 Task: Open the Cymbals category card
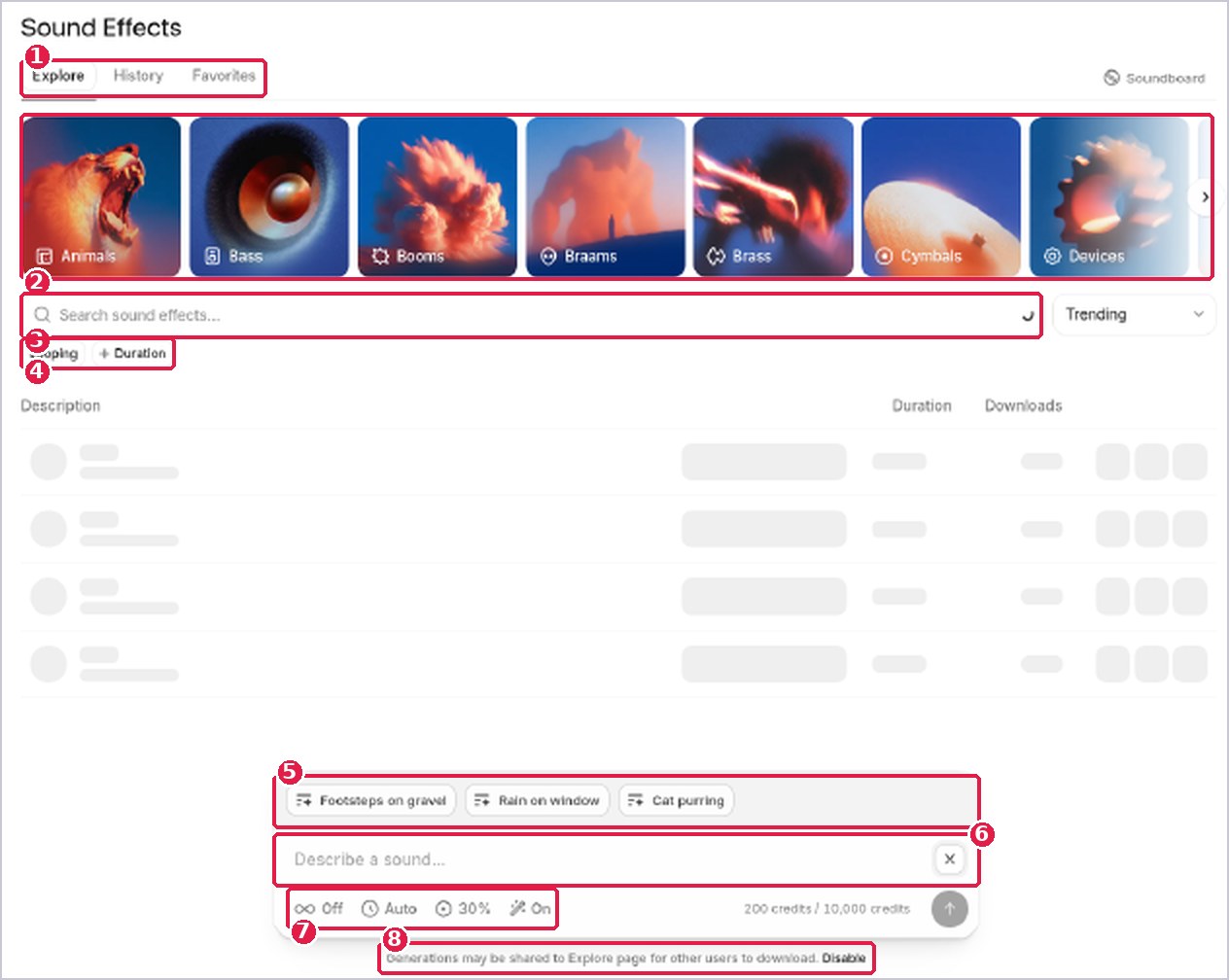pos(941,196)
